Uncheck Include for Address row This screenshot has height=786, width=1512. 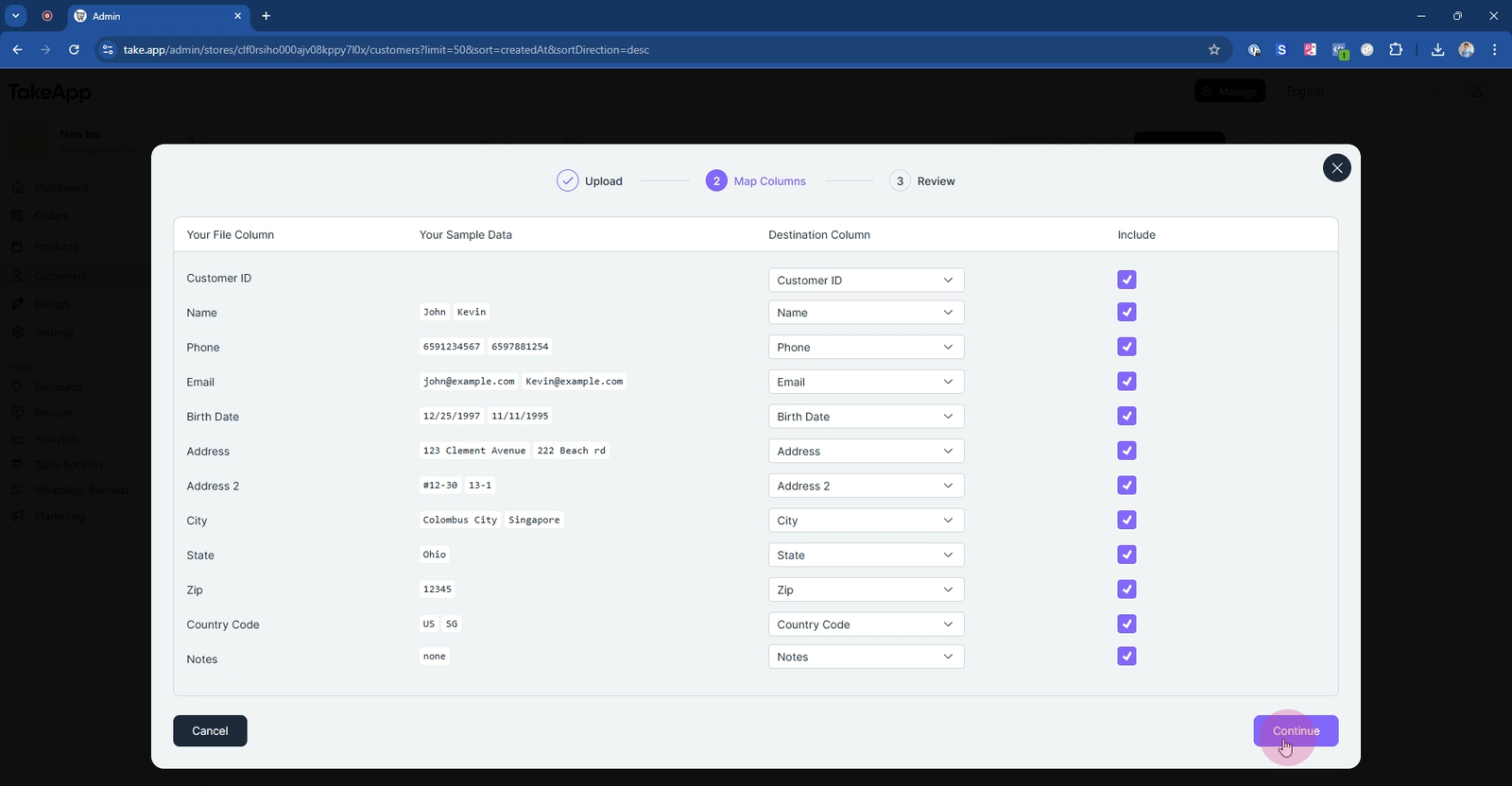[1126, 451]
